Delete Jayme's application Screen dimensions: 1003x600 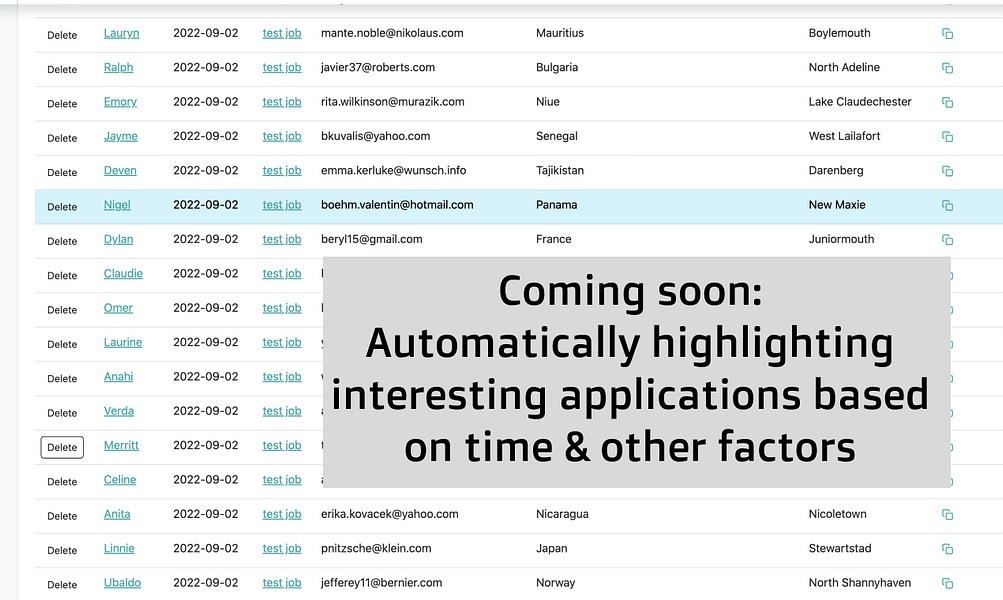pos(62,138)
